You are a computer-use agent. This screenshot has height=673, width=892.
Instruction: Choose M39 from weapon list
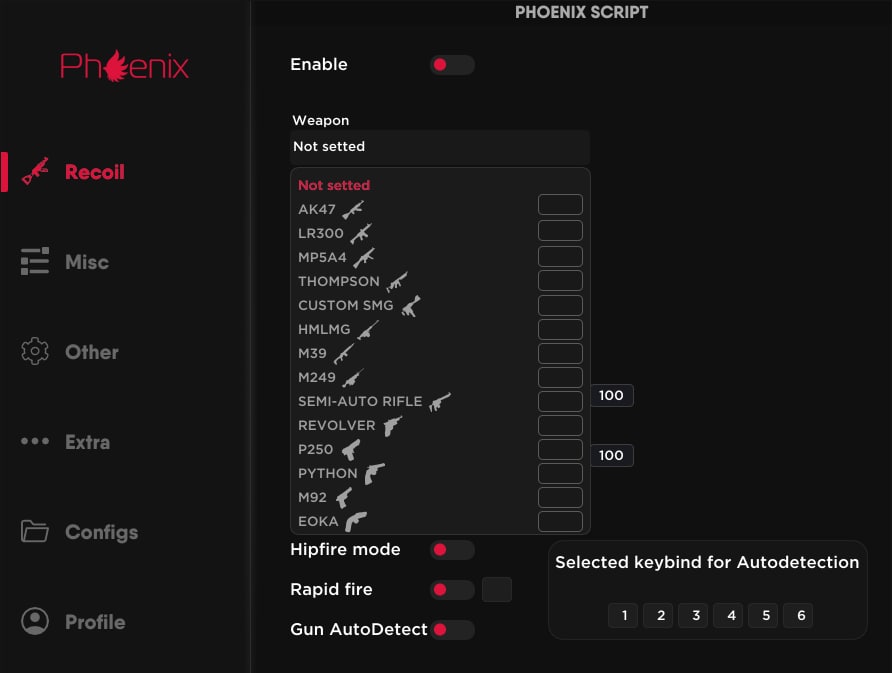click(312, 353)
